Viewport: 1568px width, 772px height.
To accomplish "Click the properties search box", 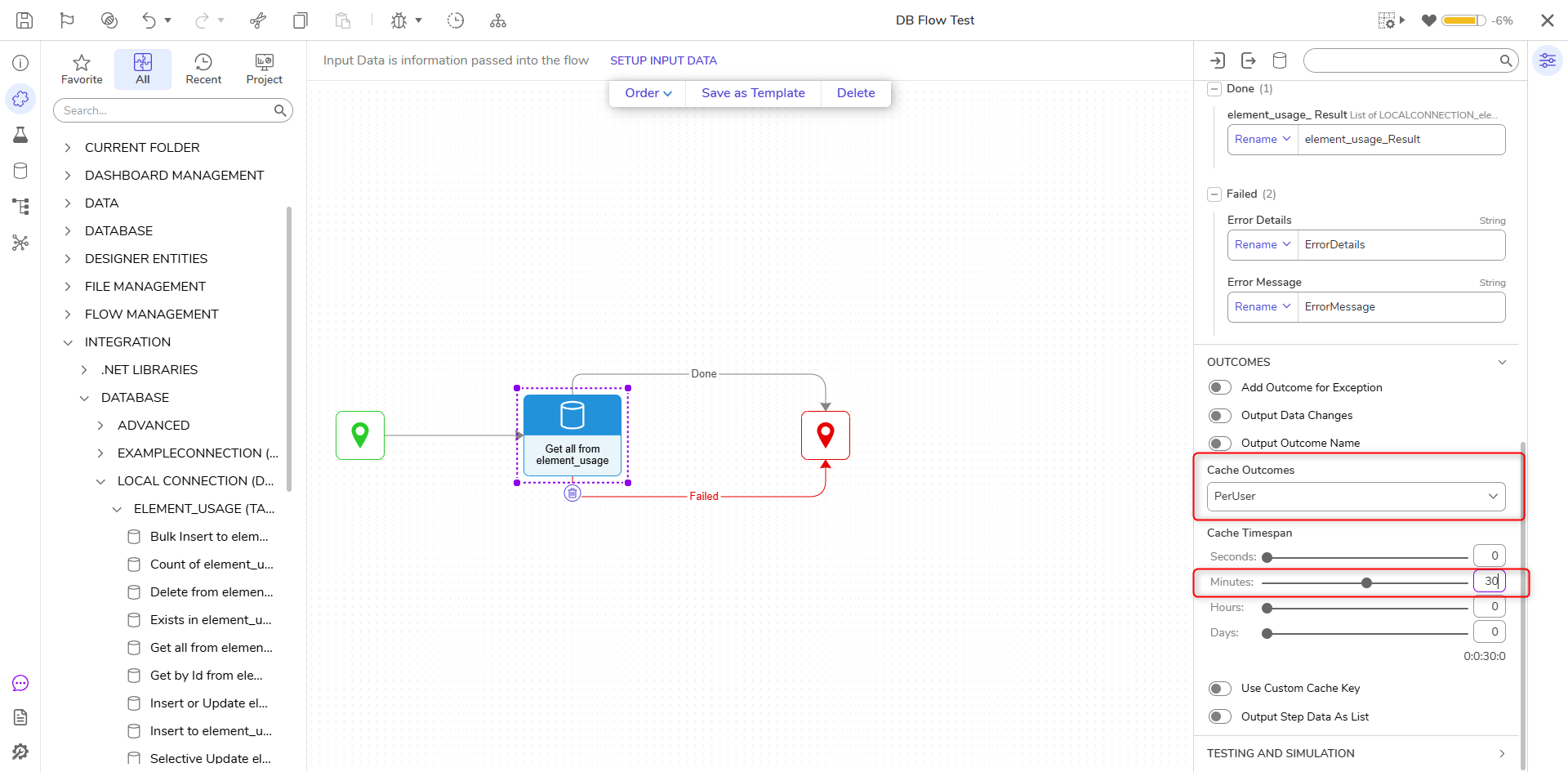I will (1410, 60).
